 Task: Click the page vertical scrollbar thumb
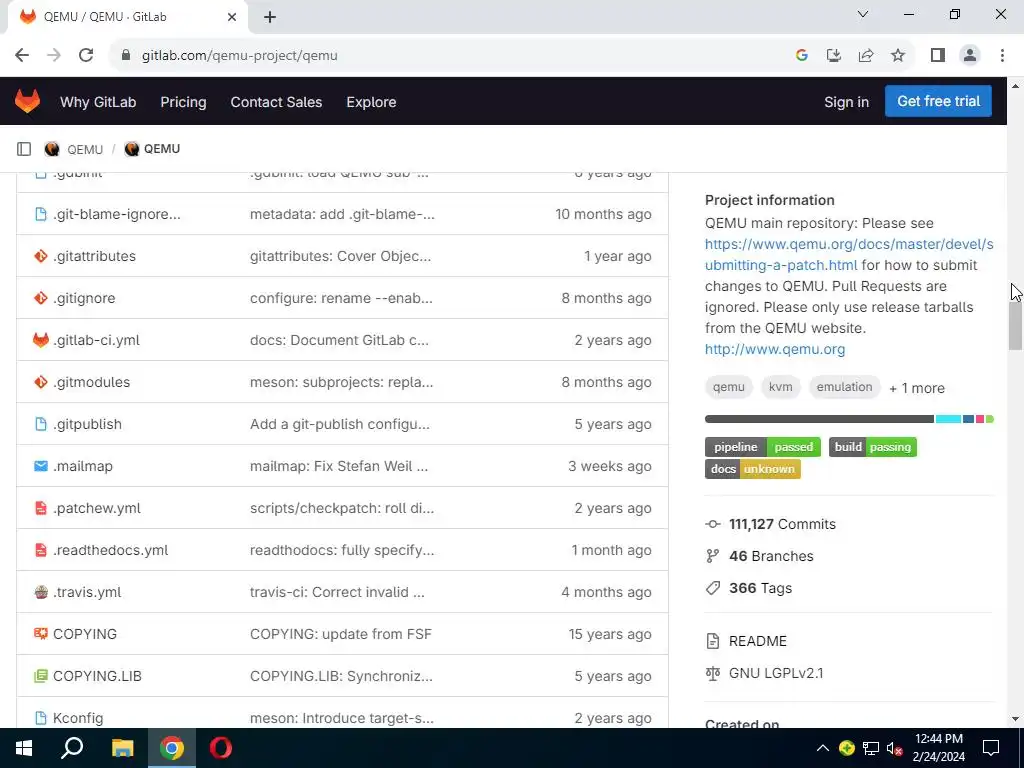click(x=1016, y=327)
